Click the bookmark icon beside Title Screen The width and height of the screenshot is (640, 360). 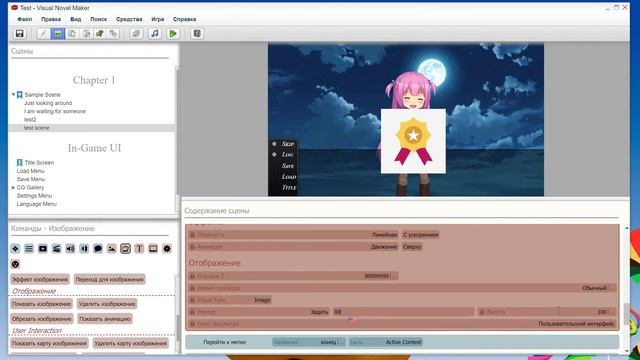[20, 162]
